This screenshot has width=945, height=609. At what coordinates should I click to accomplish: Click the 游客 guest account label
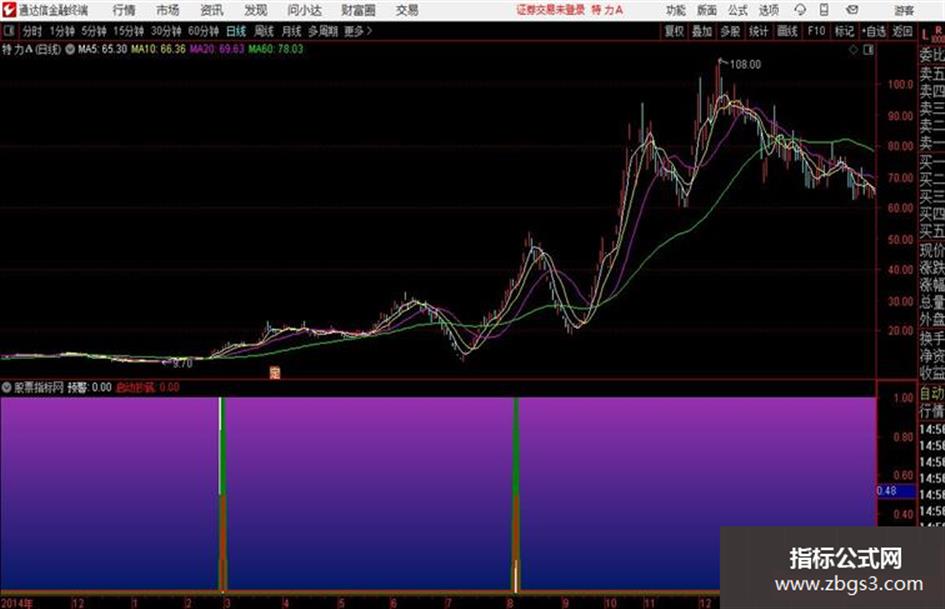[903, 10]
